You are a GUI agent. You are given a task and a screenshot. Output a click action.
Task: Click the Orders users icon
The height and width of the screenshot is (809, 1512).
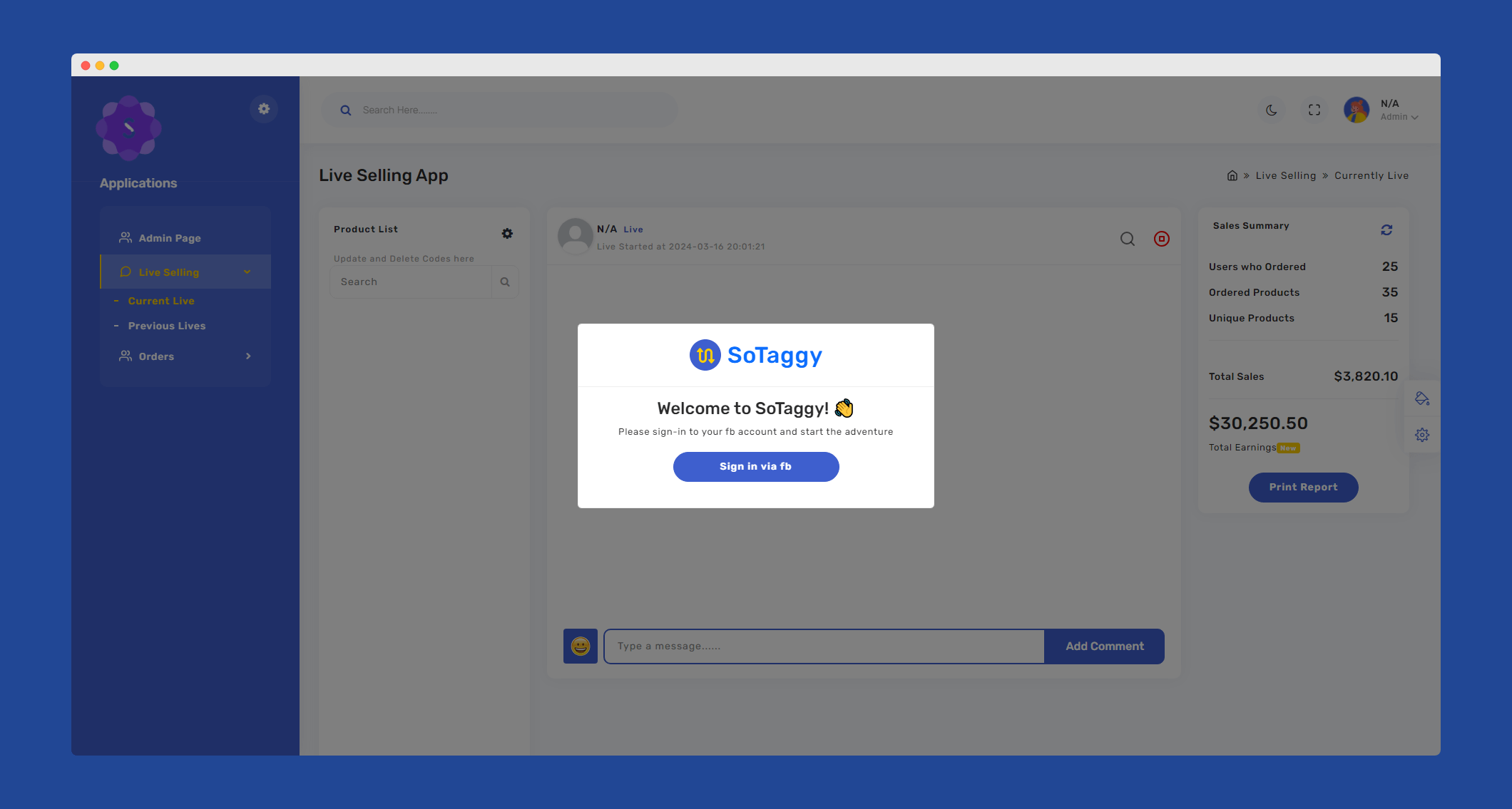[x=126, y=356]
